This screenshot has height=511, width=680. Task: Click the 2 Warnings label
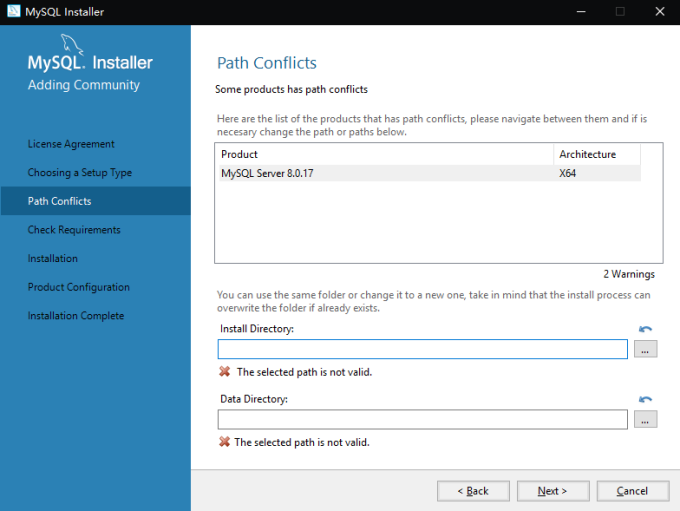pos(629,274)
